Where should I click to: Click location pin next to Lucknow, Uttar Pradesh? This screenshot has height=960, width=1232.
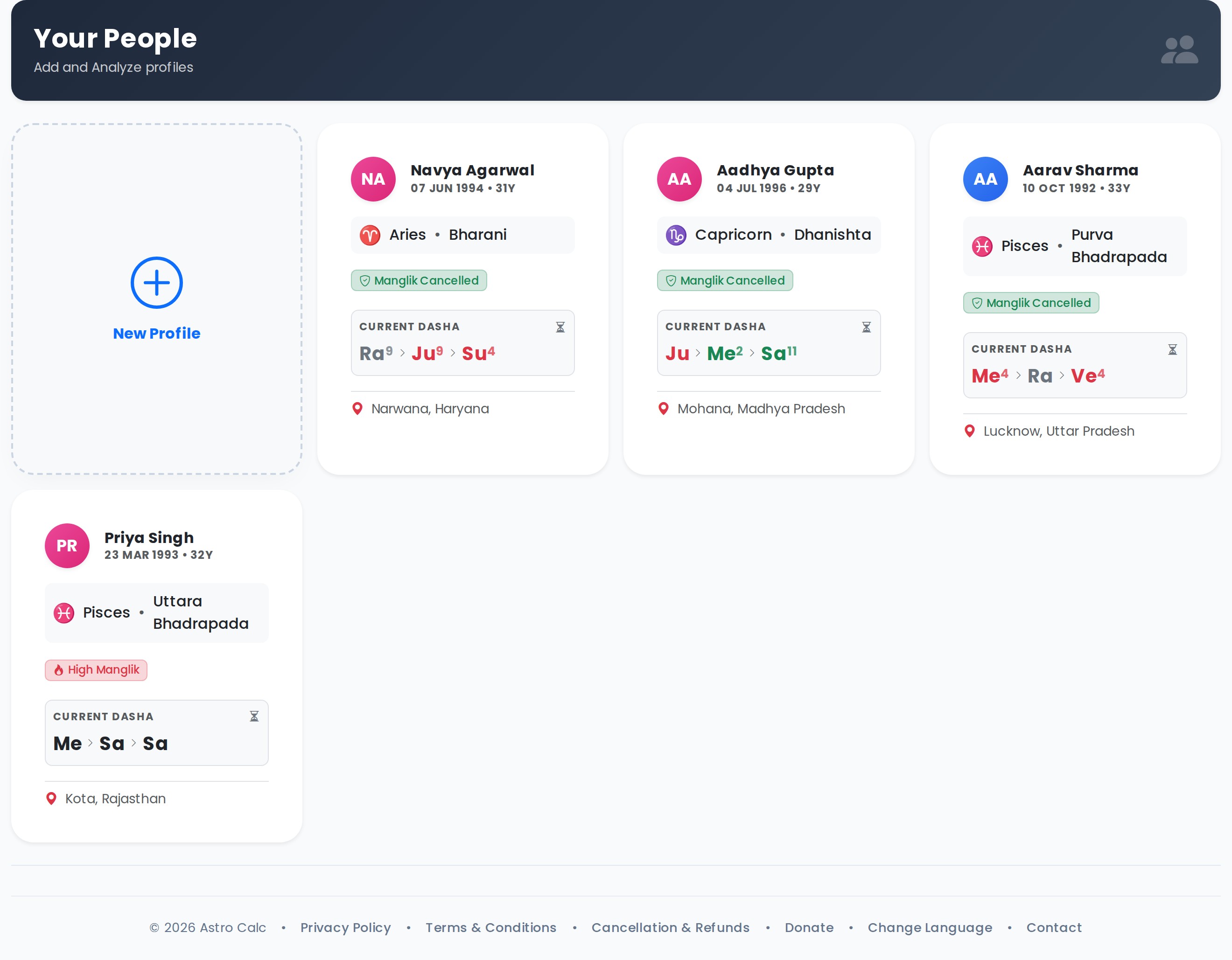tap(969, 431)
